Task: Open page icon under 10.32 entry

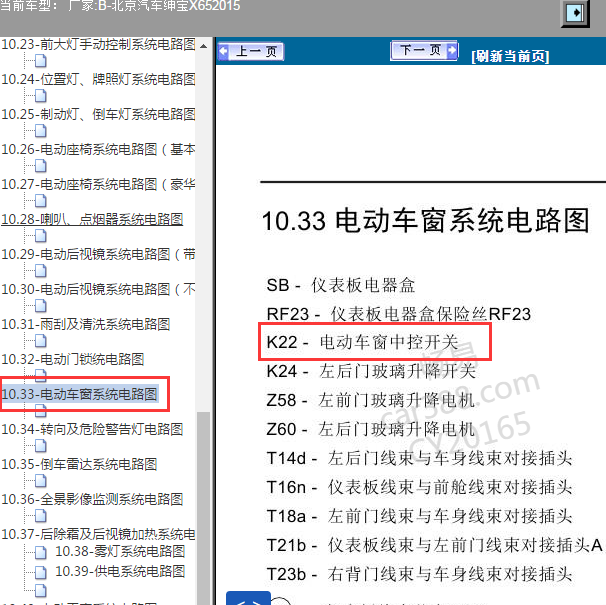Action: [x=41, y=374]
